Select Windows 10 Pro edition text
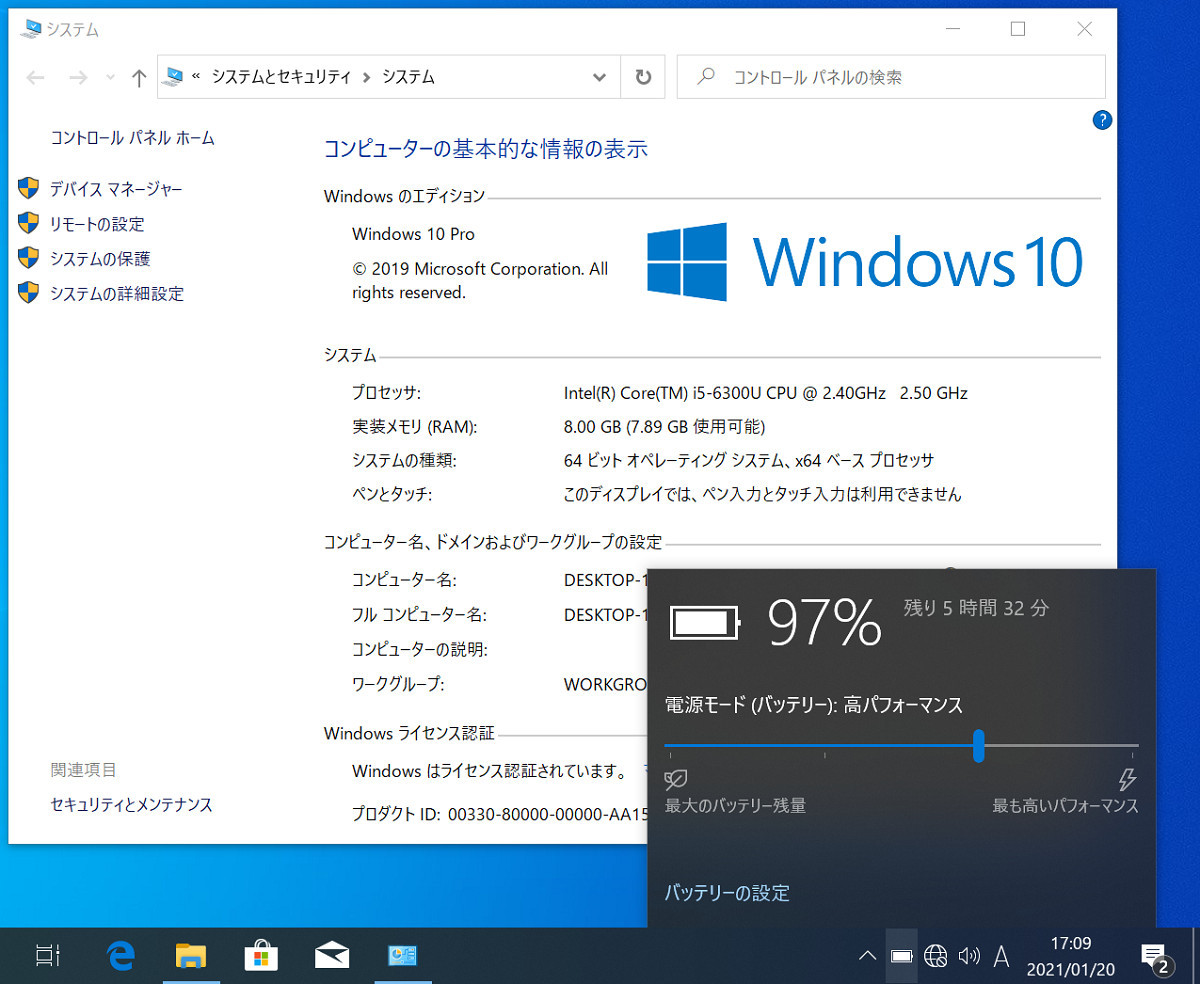 [413, 234]
